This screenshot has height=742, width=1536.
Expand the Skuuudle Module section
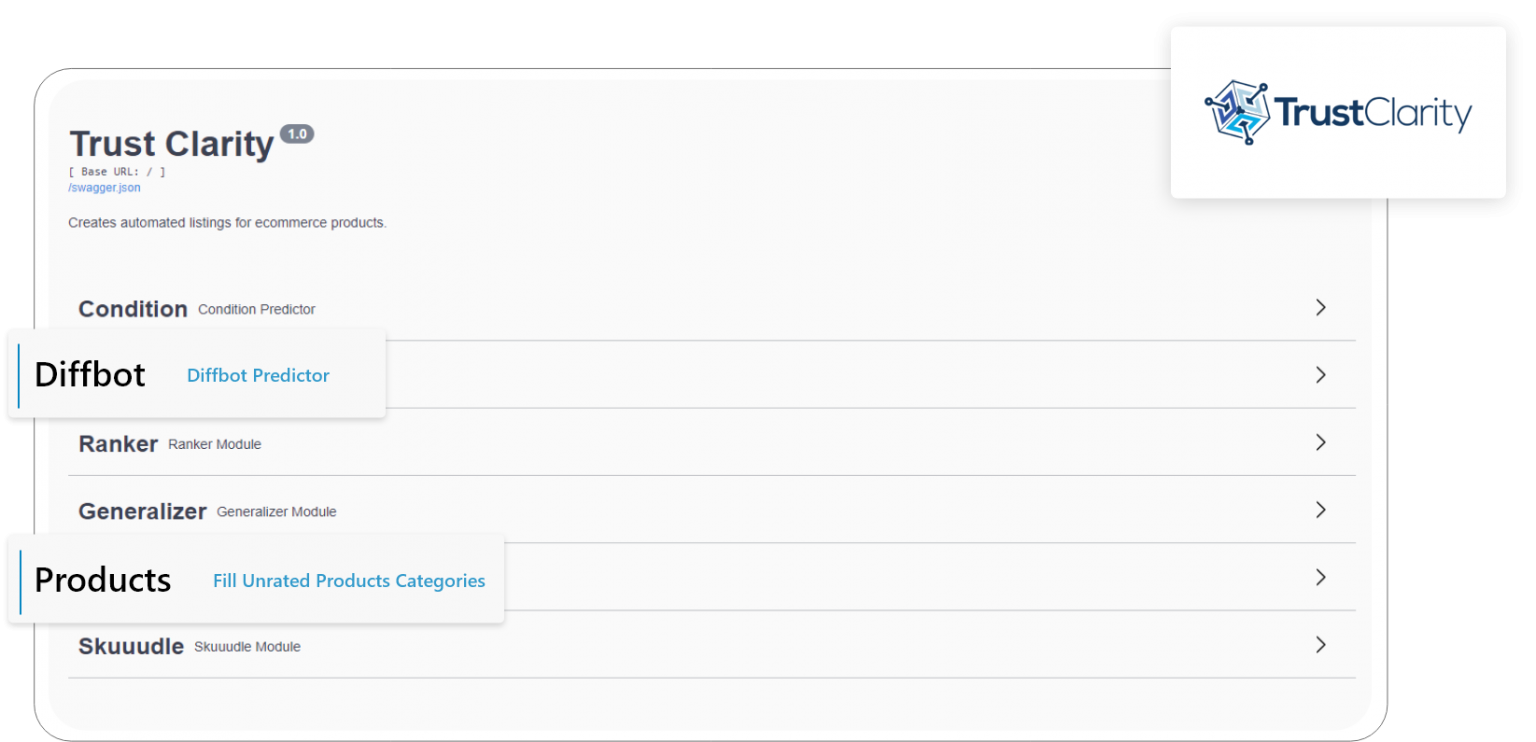tap(1320, 645)
